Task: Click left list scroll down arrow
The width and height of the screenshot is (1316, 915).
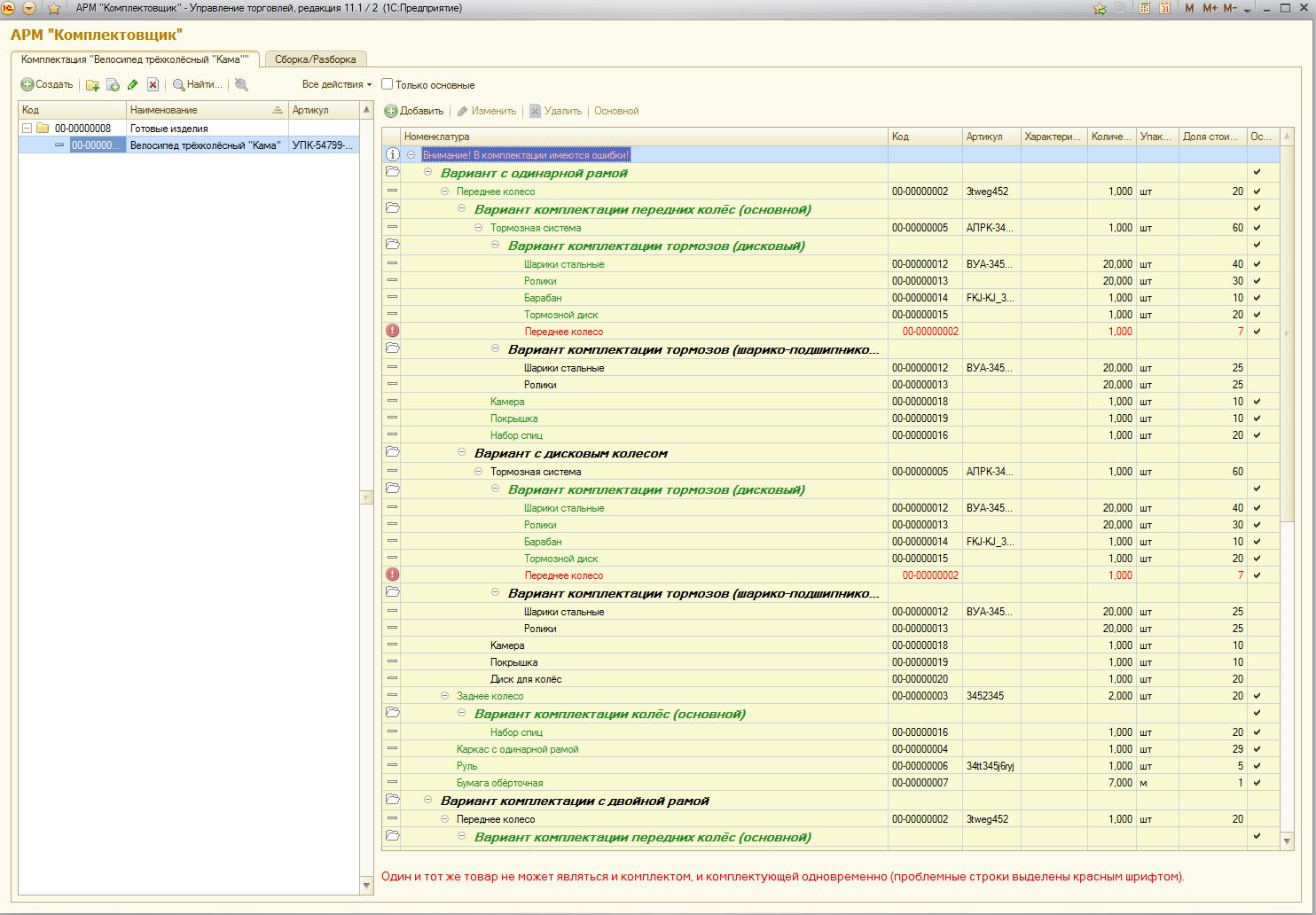Action: pyautogui.click(x=366, y=886)
